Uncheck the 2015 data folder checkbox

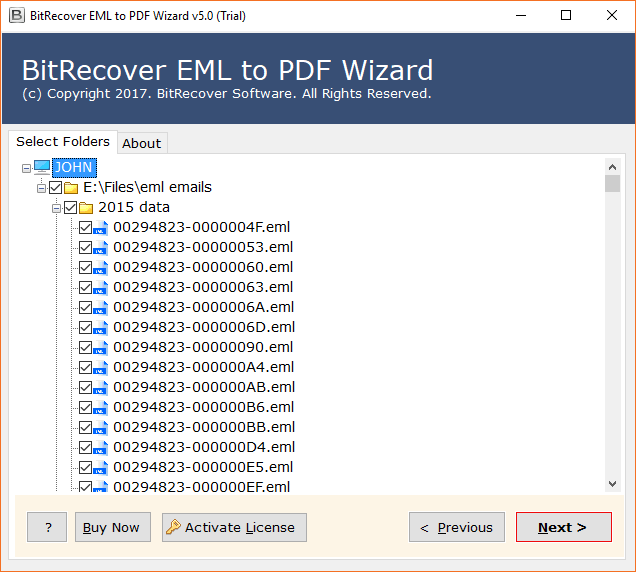(71, 208)
